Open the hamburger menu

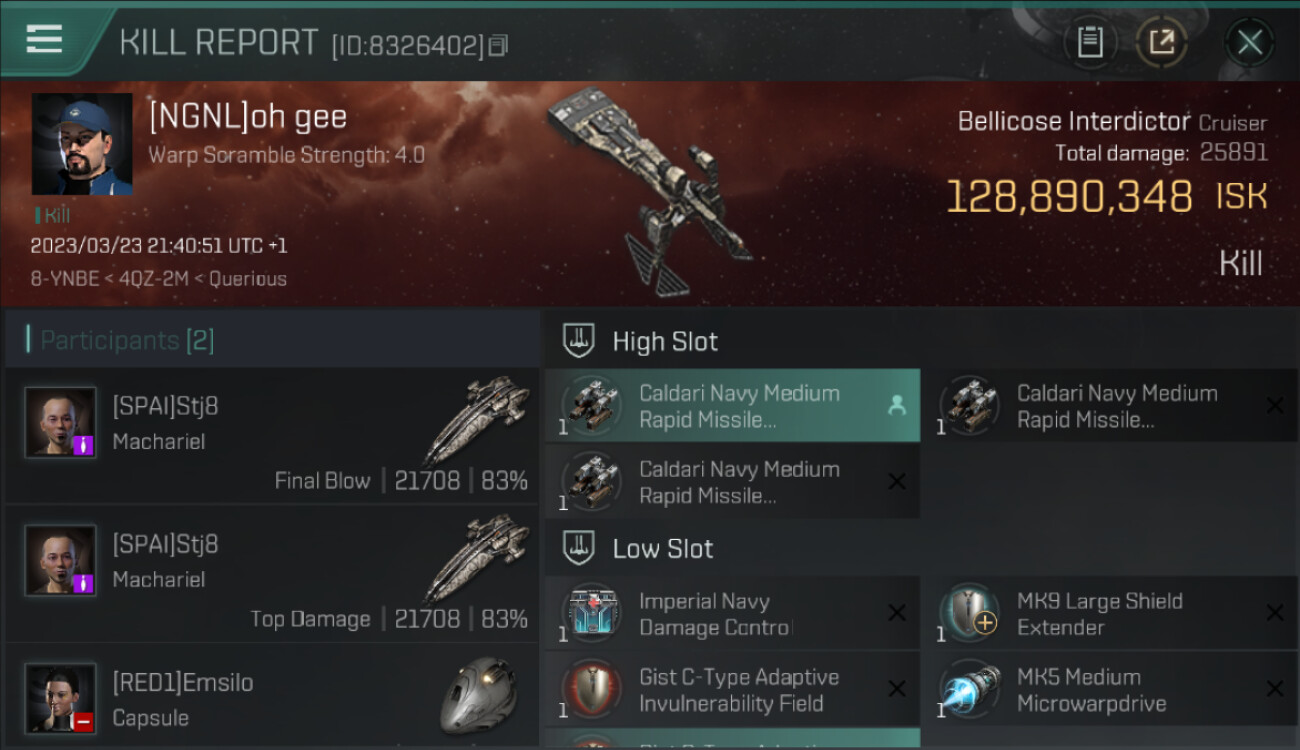(x=44, y=40)
